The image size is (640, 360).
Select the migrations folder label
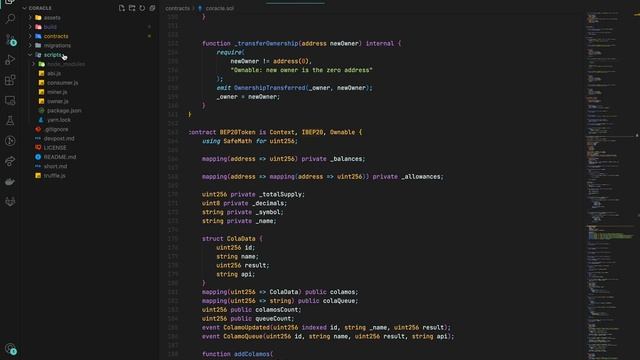57,45
